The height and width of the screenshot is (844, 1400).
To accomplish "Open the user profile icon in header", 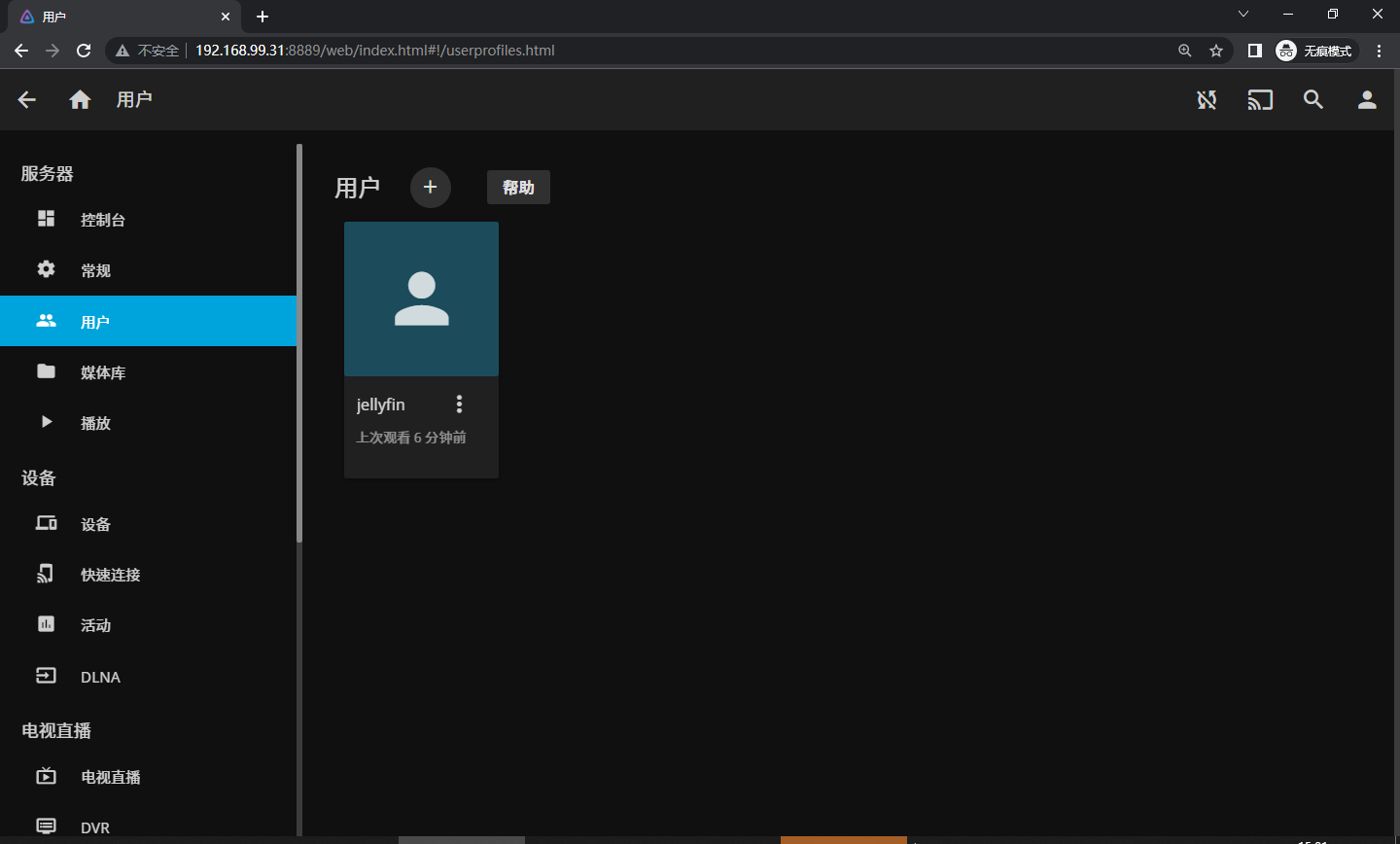I will tap(1367, 99).
